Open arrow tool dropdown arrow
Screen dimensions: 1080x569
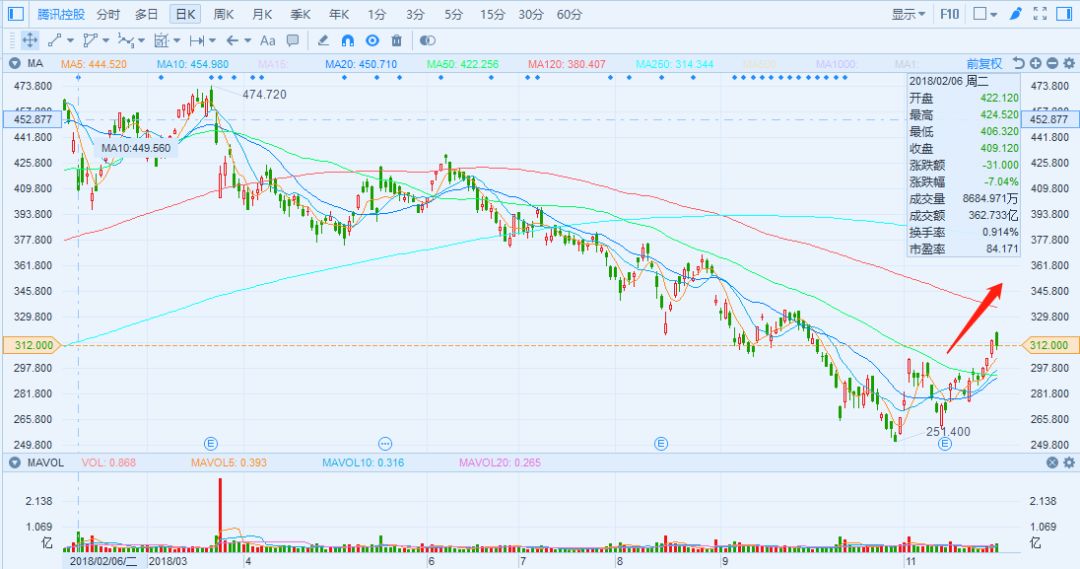coord(247,41)
